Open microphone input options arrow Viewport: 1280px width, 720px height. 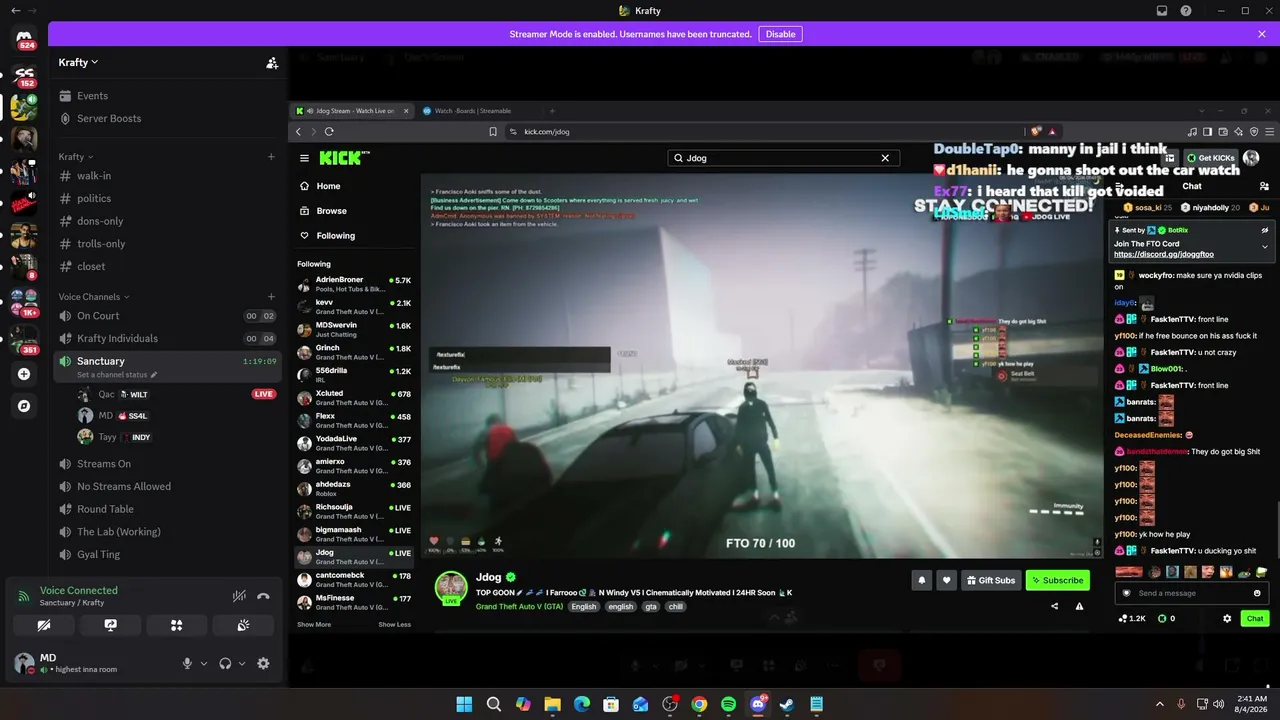coord(204,663)
